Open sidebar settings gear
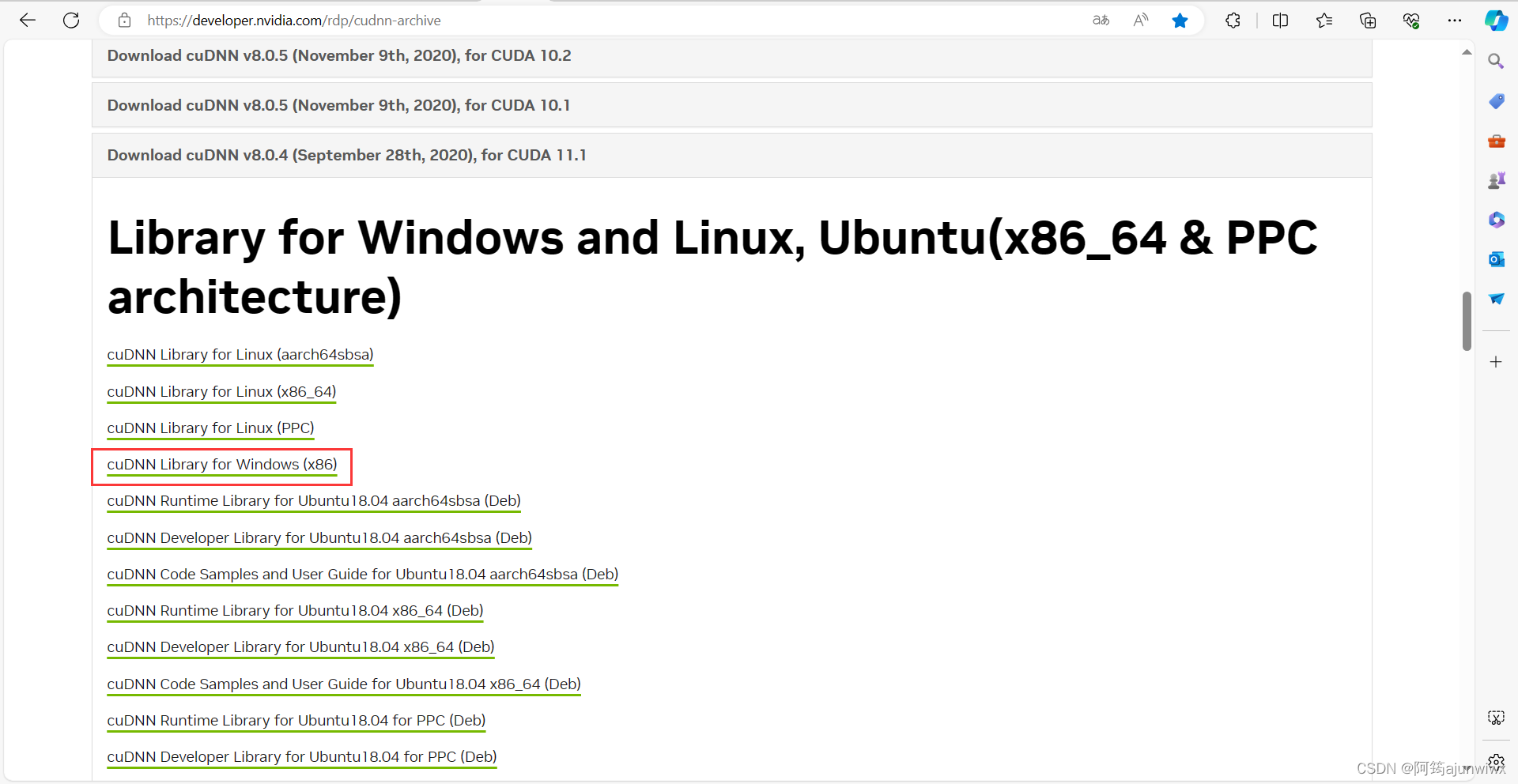 (1496, 763)
